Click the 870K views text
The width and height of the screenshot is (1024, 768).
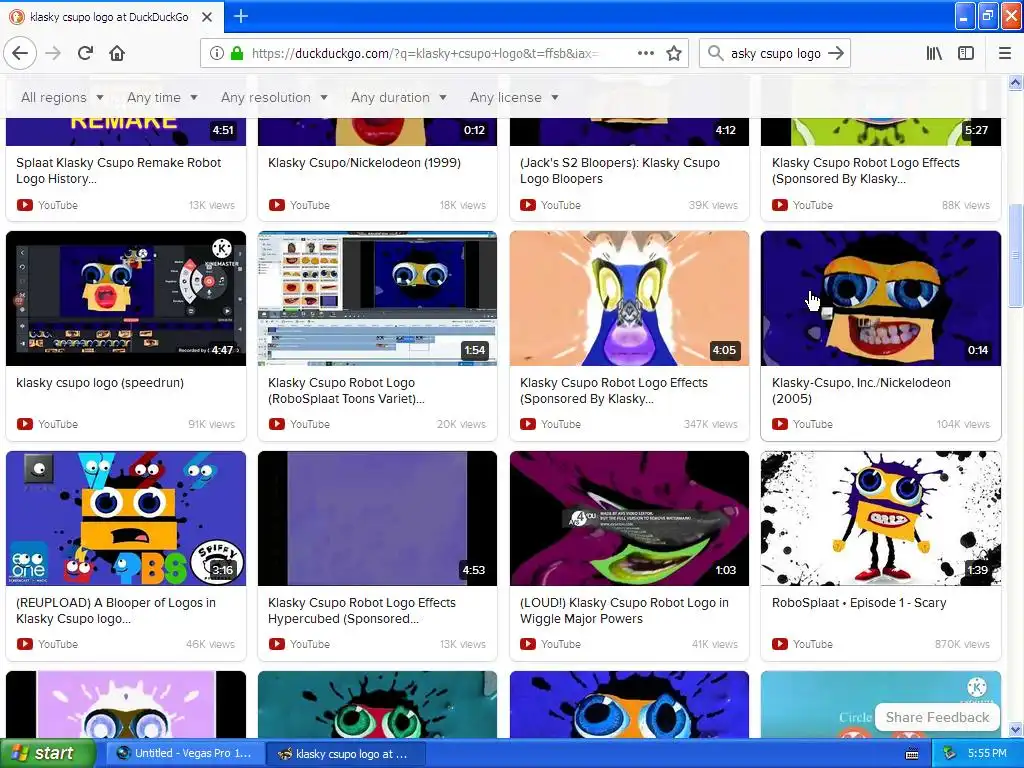962,644
